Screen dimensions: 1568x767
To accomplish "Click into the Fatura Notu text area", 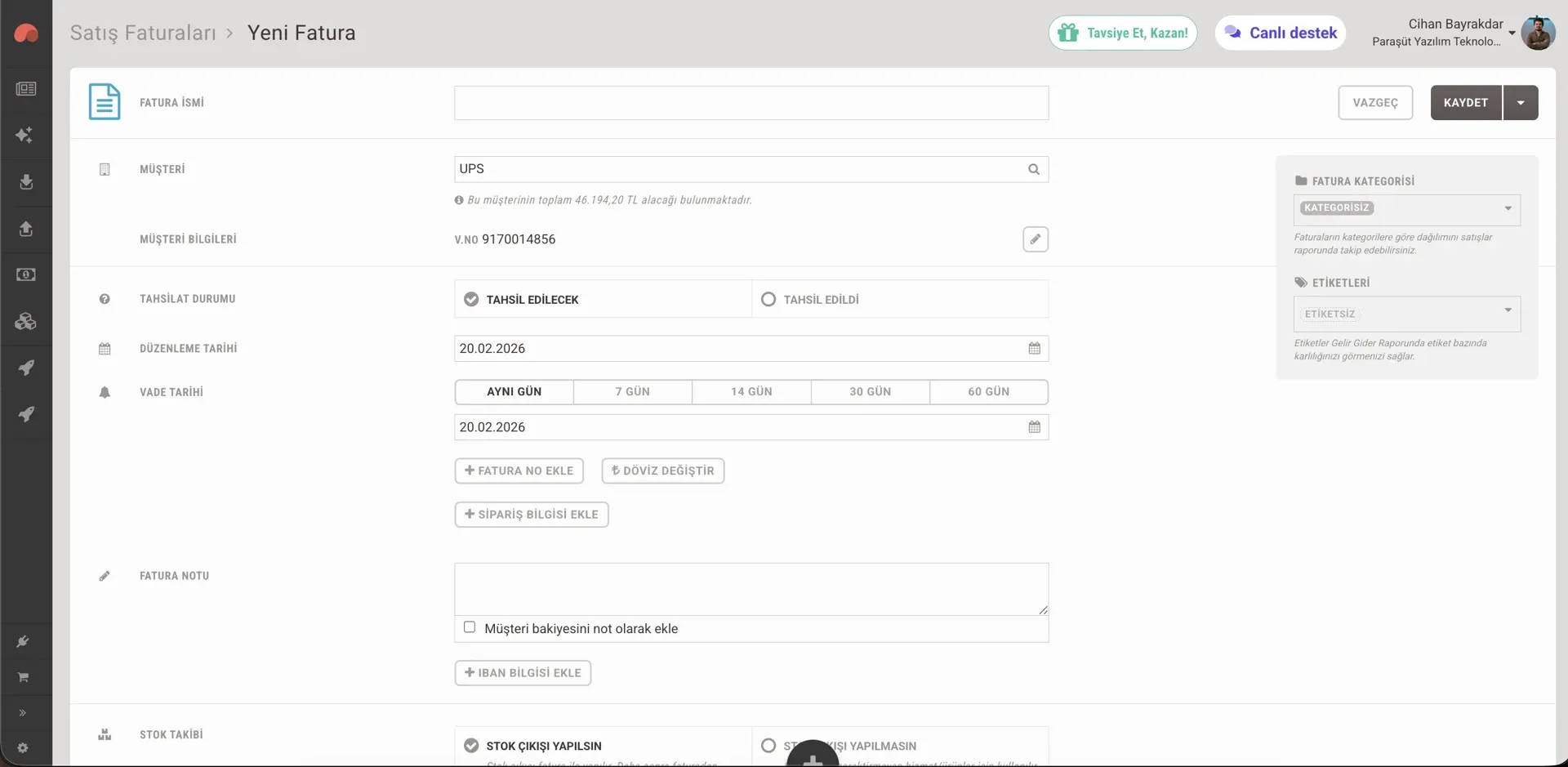I will coord(751,589).
